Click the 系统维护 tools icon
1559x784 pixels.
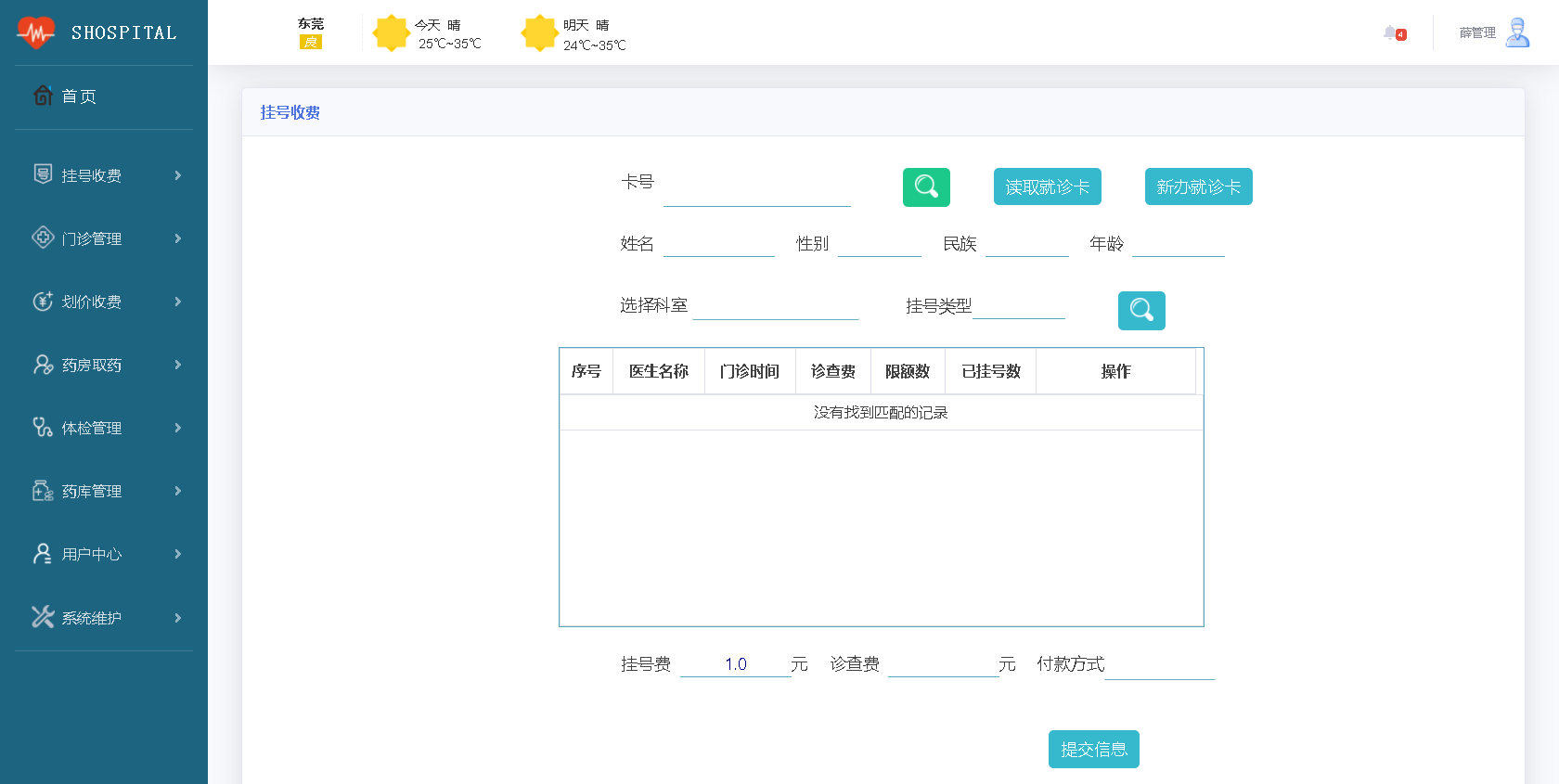click(43, 617)
